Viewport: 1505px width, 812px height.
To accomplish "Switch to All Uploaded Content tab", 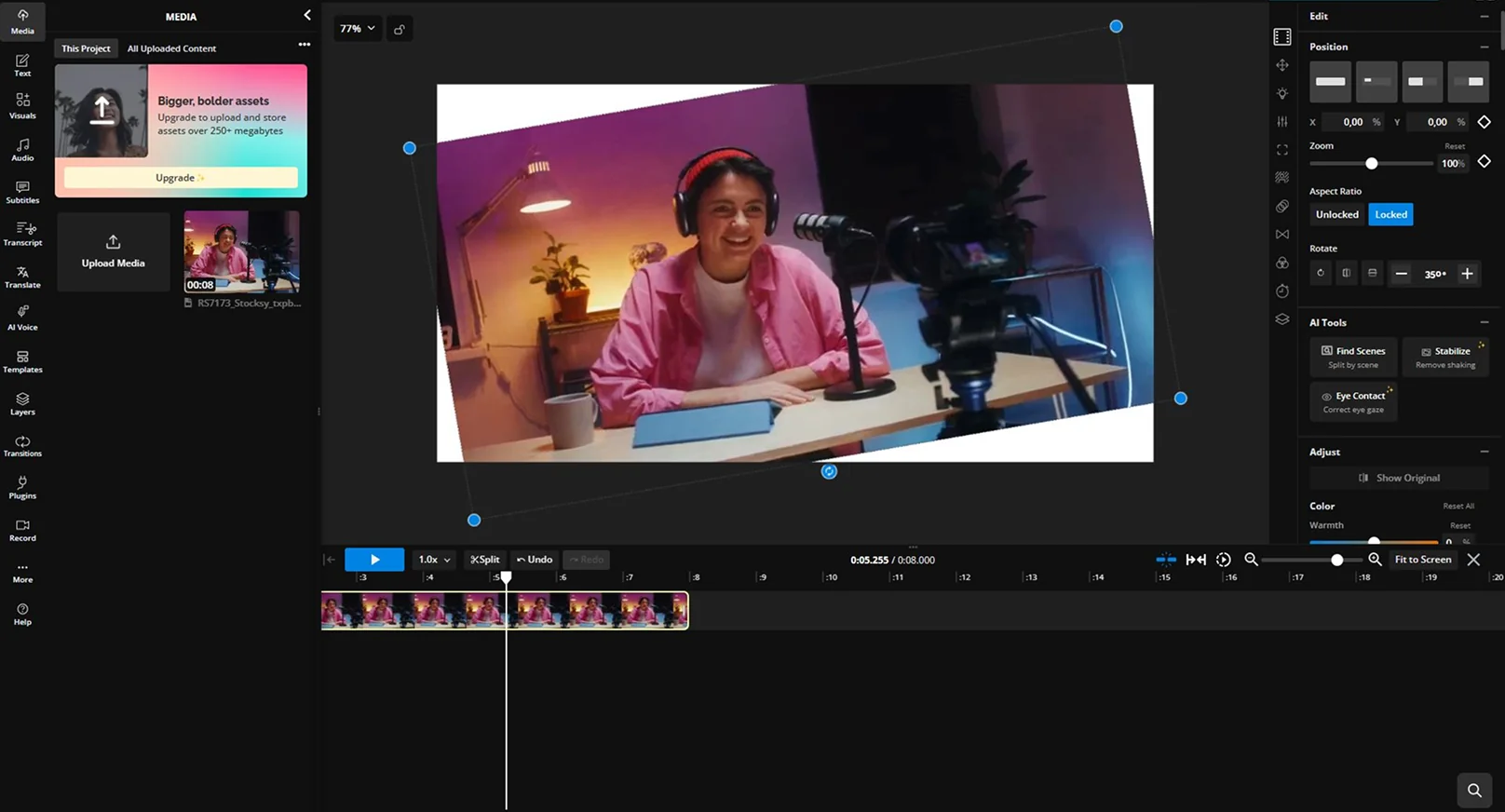I will (171, 48).
